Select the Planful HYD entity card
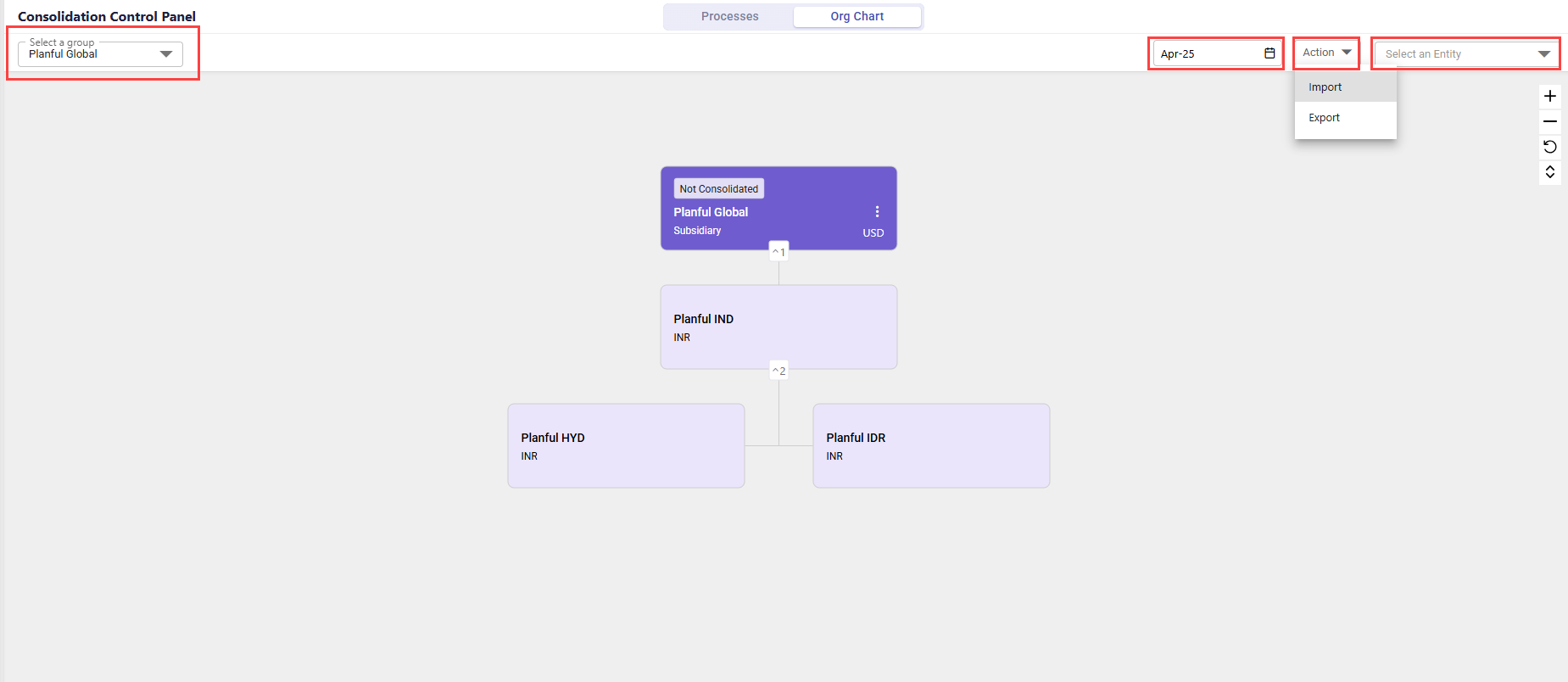 pos(626,446)
